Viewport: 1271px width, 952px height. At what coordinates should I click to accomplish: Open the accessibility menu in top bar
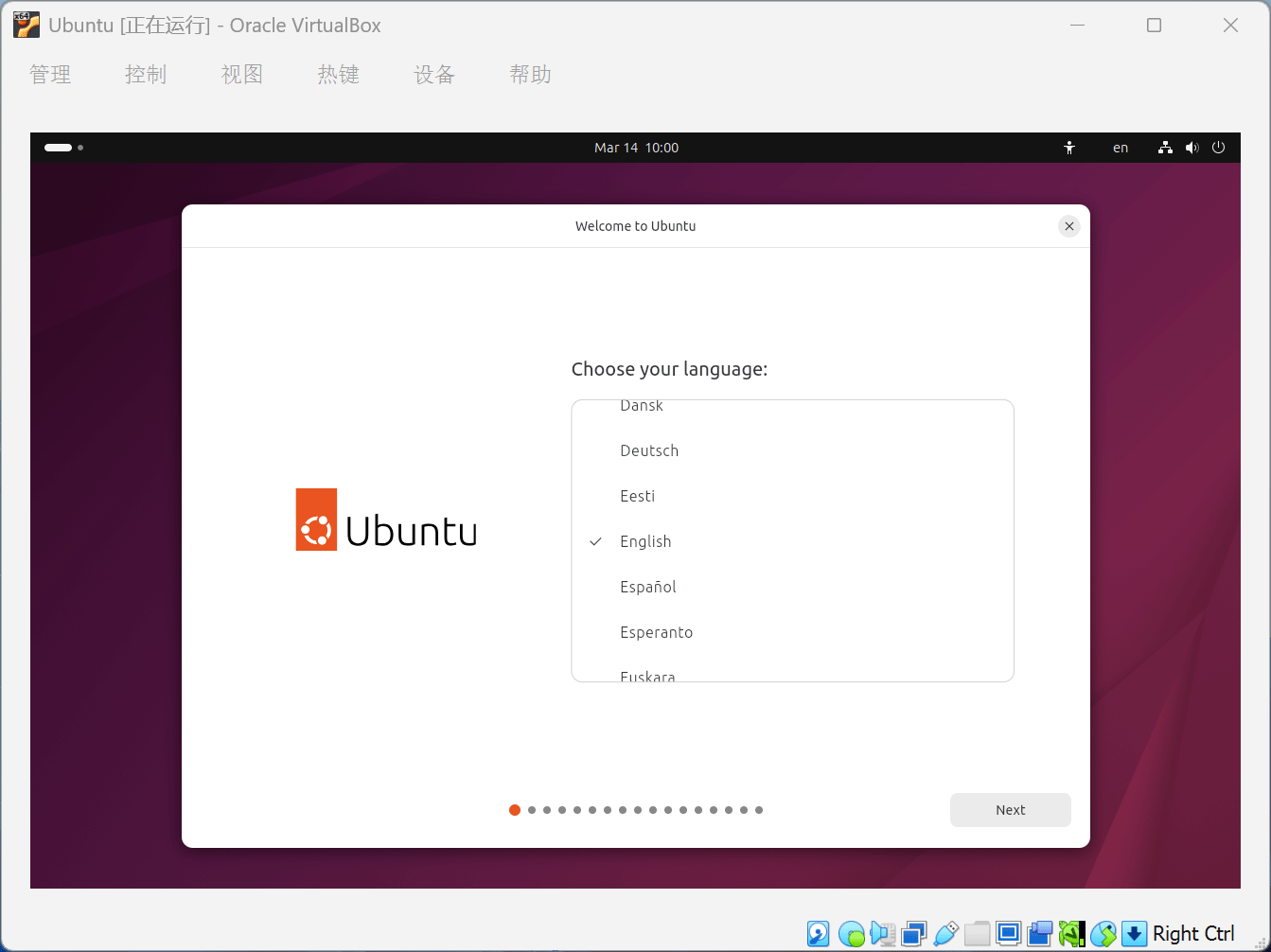[x=1069, y=148]
